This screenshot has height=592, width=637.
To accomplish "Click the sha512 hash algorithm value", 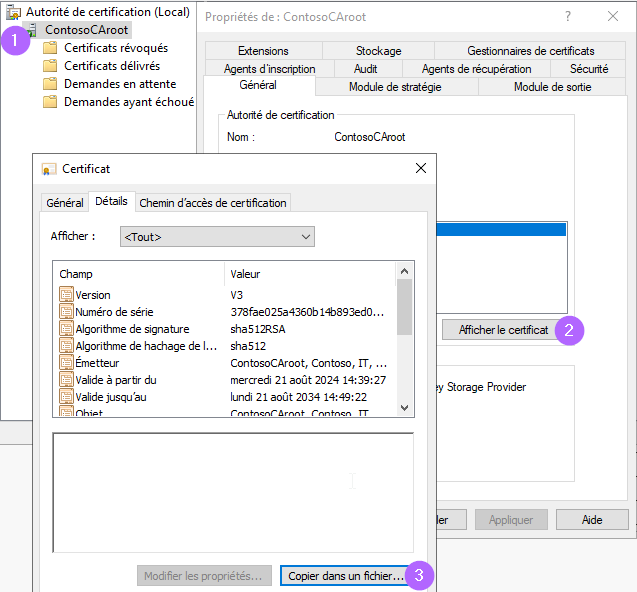I will point(248,346).
